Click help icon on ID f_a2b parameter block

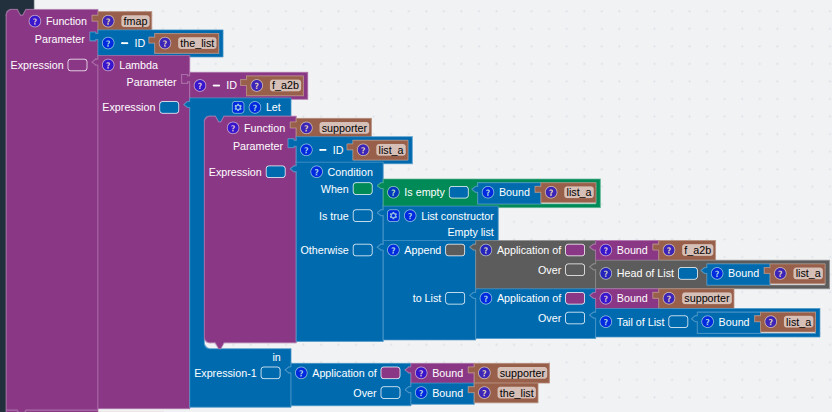coord(200,85)
